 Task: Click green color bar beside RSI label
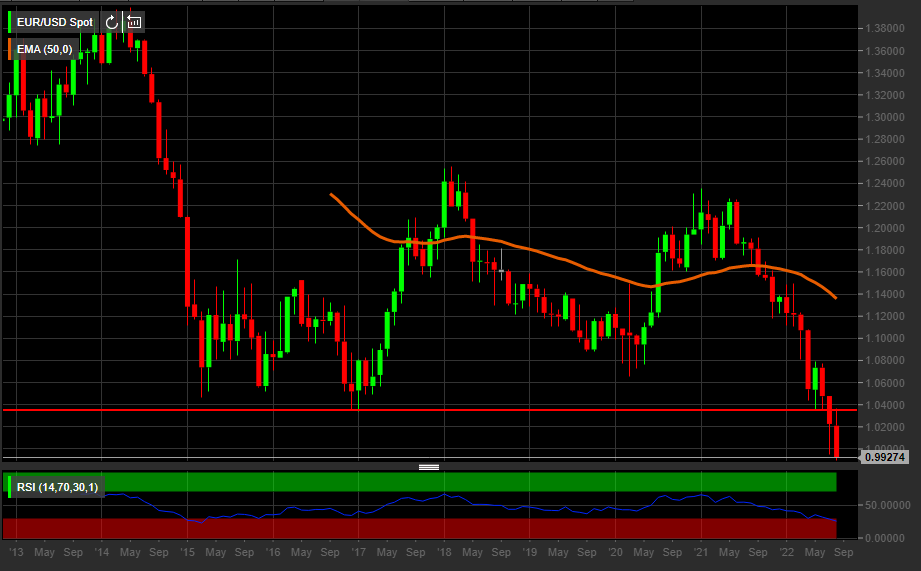10,487
